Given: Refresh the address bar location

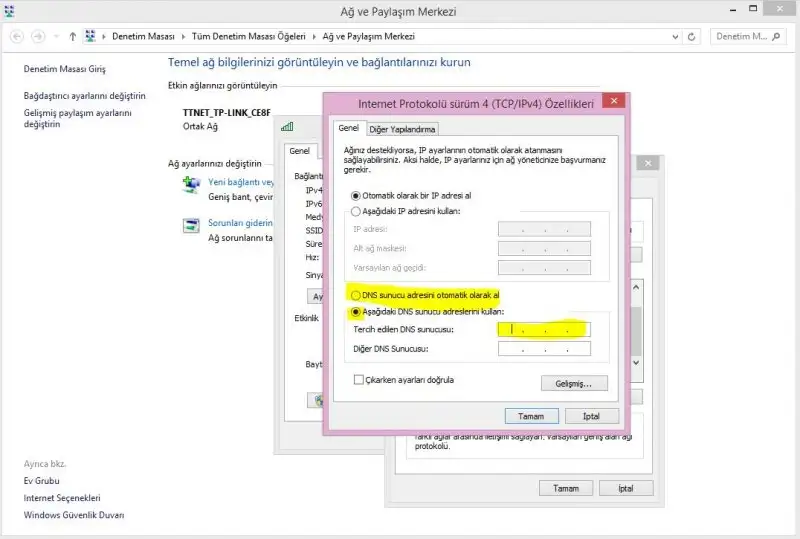Looking at the screenshot, I should [692, 36].
